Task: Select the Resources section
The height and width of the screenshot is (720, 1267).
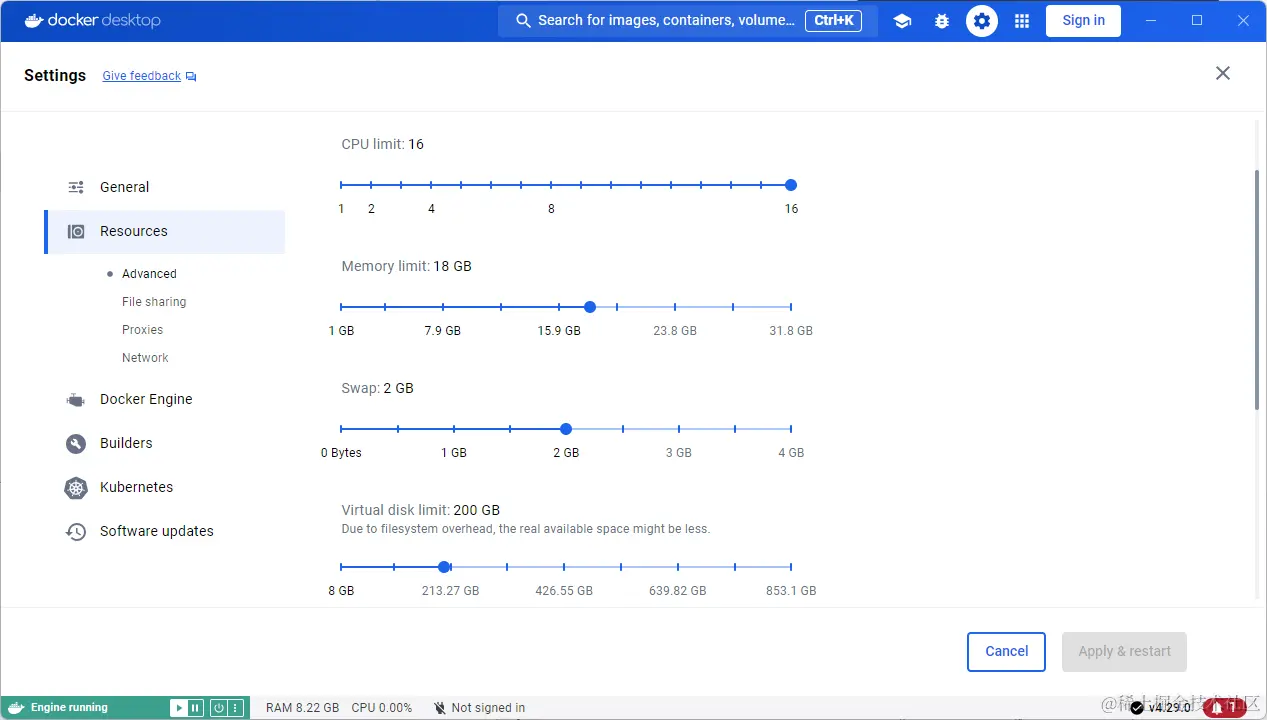Action: [x=165, y=231]
